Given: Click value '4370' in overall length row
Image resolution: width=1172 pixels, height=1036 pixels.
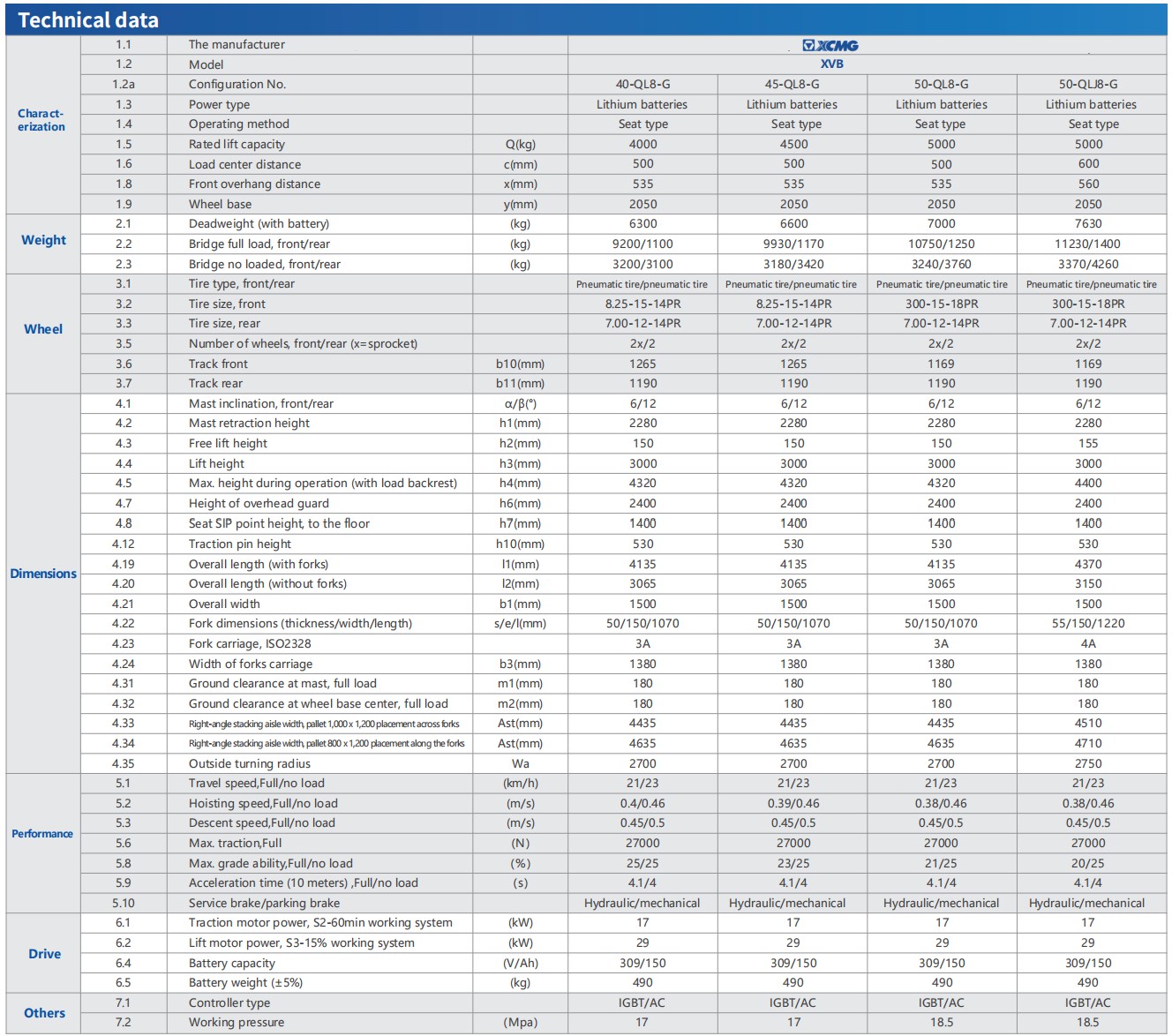Looking at the screenshot, I should click(1088, 565).
